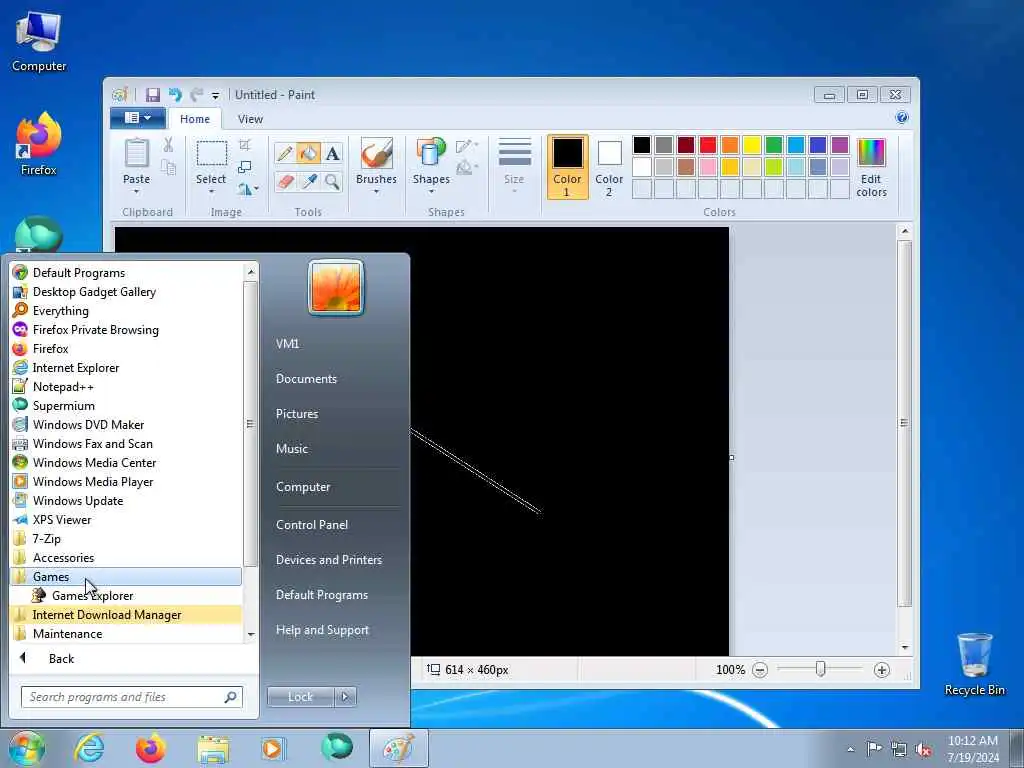Pick the green color swatch
The image size is (1024, 768).
(773, 145)
